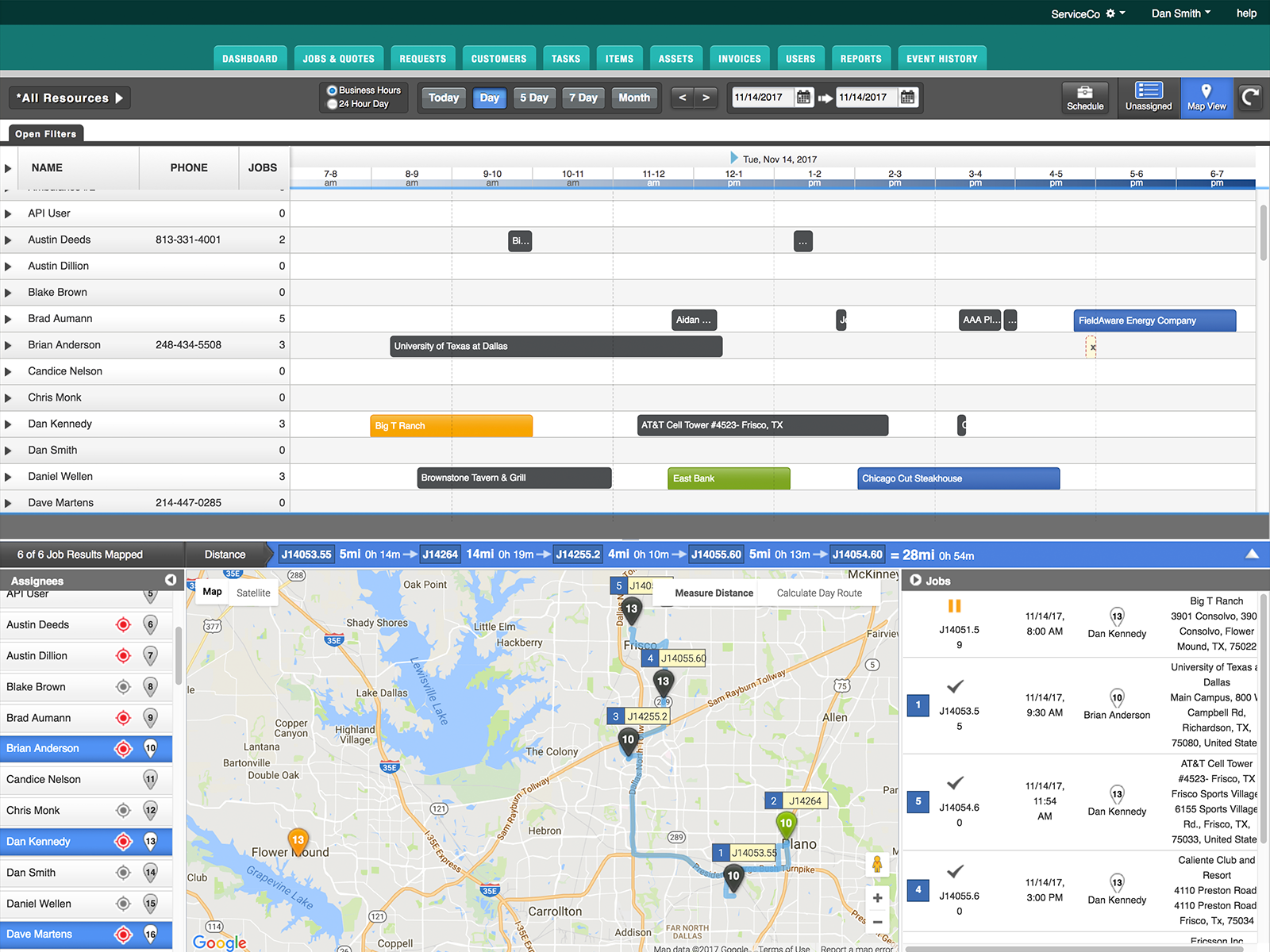Open ServiceCo settings gear
Screen dimensions: 1270x952
pyautogui.click(x=1110, y=13)
